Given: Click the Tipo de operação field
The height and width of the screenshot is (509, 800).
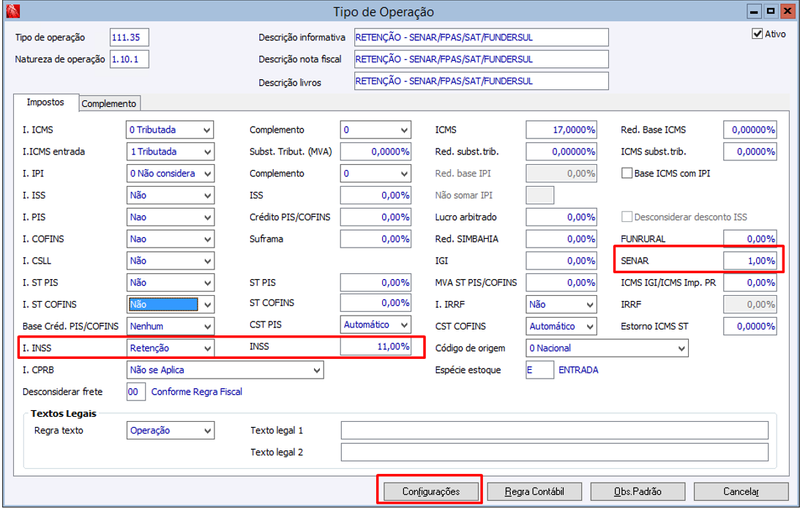Looking at the screenshot, I should click(129, 37).
